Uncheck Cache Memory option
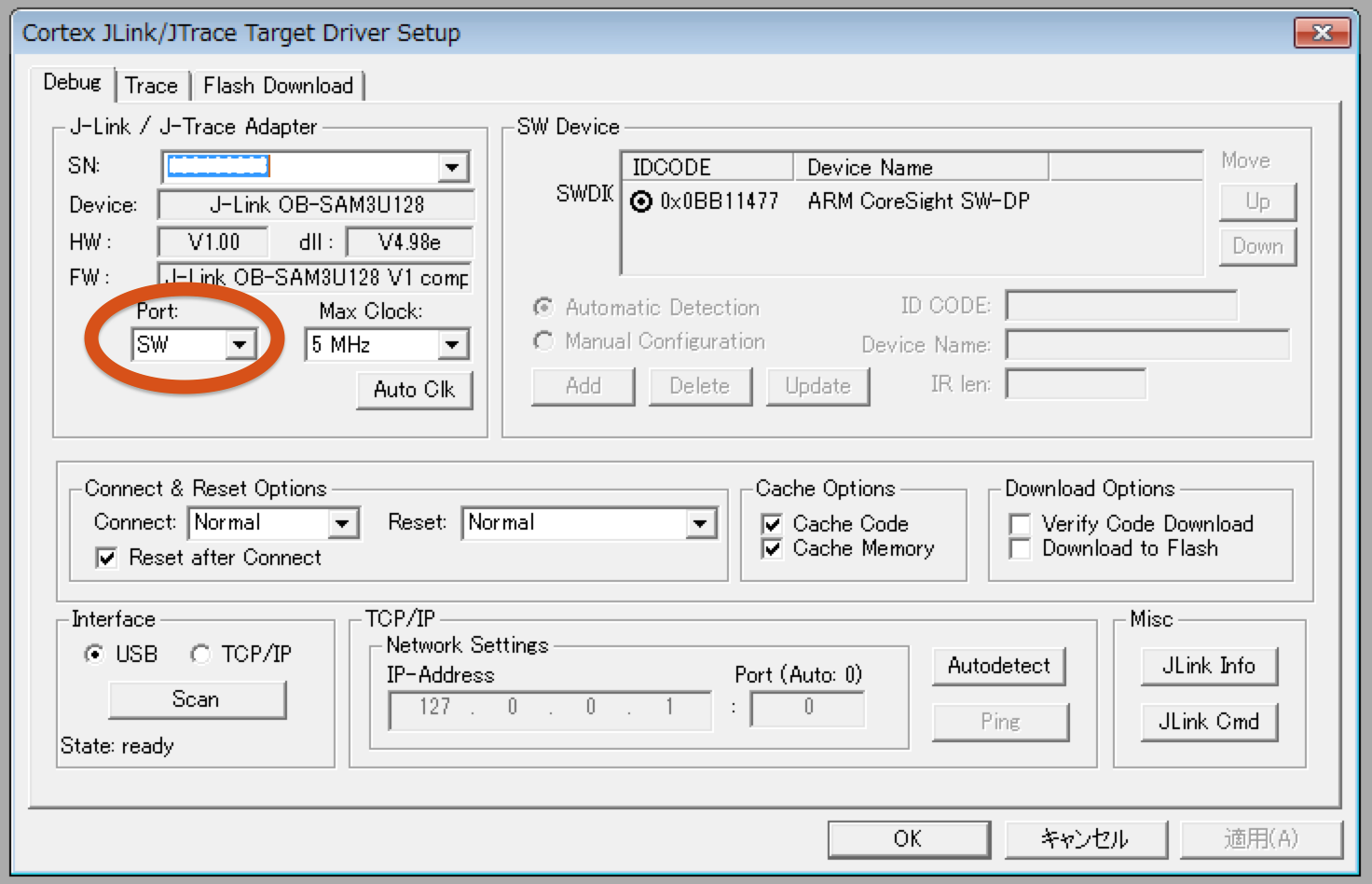The width and height of the screenshot is (1372, 884). 773,548
